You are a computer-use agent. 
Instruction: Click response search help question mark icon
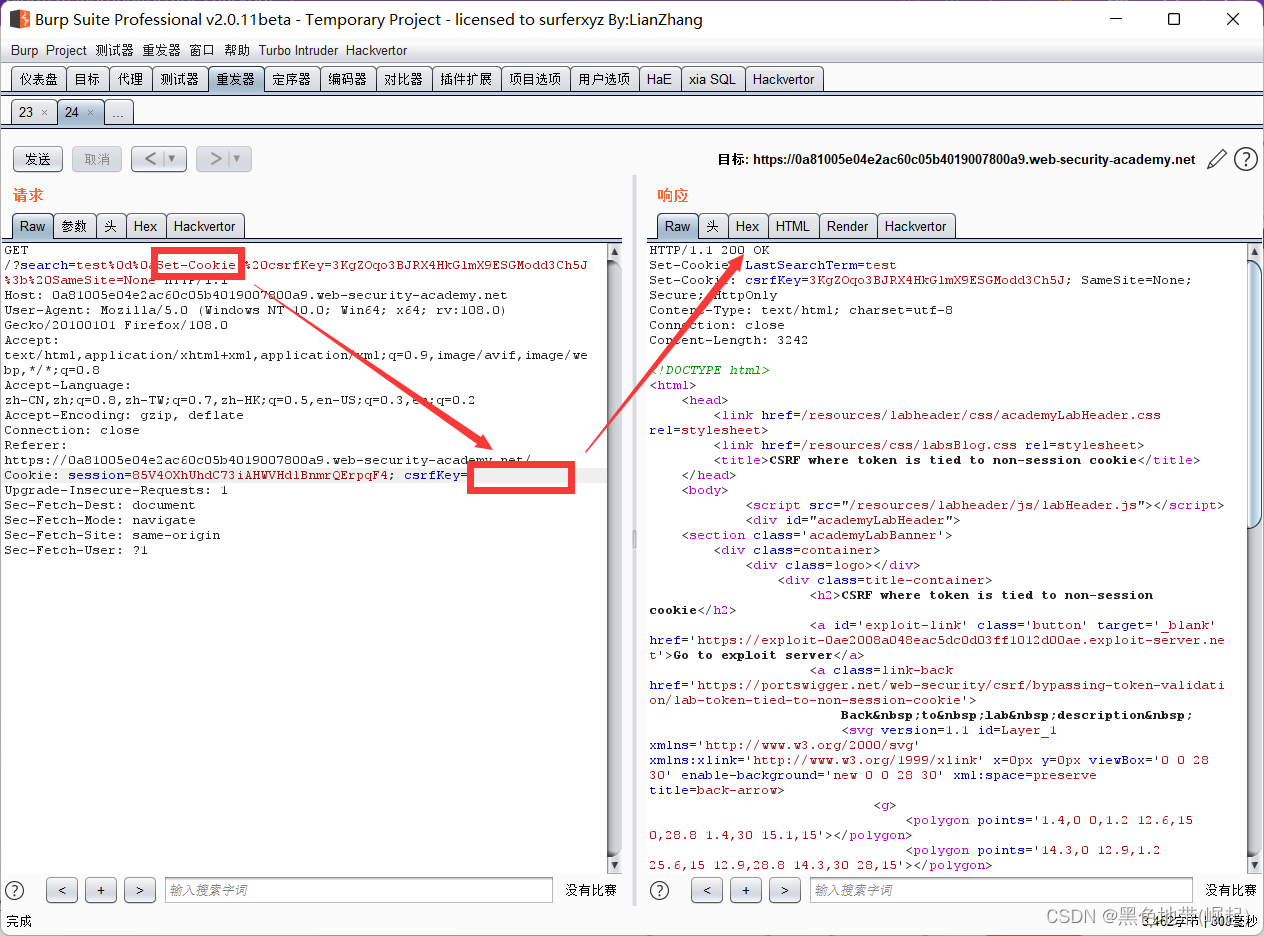coord(659,890)
